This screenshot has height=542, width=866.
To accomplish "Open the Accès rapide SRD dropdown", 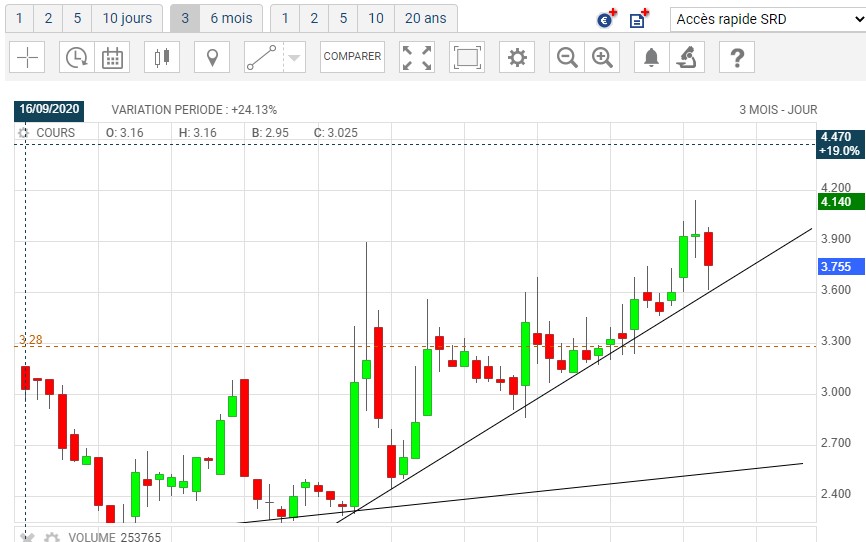I will 769,19.
